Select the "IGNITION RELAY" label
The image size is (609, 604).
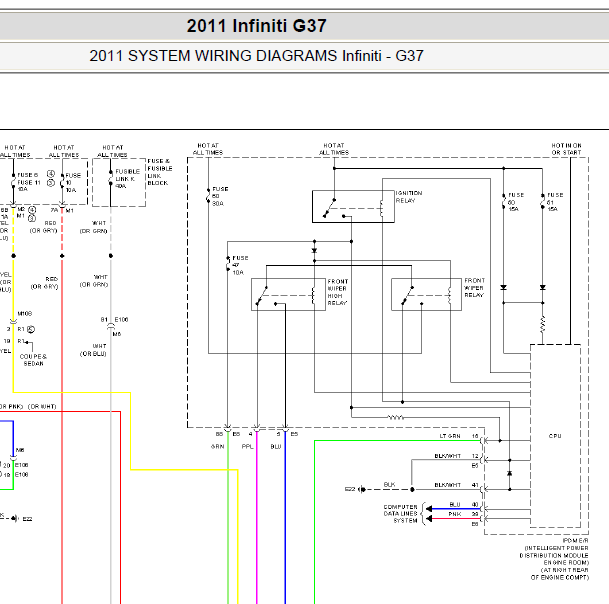click(x=409, y=197)
